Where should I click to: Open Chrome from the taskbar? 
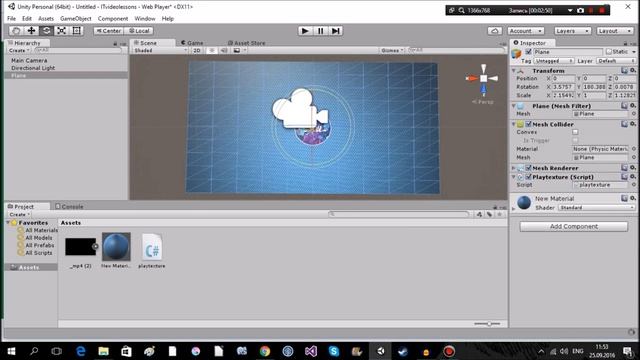[x=265, y=351]
